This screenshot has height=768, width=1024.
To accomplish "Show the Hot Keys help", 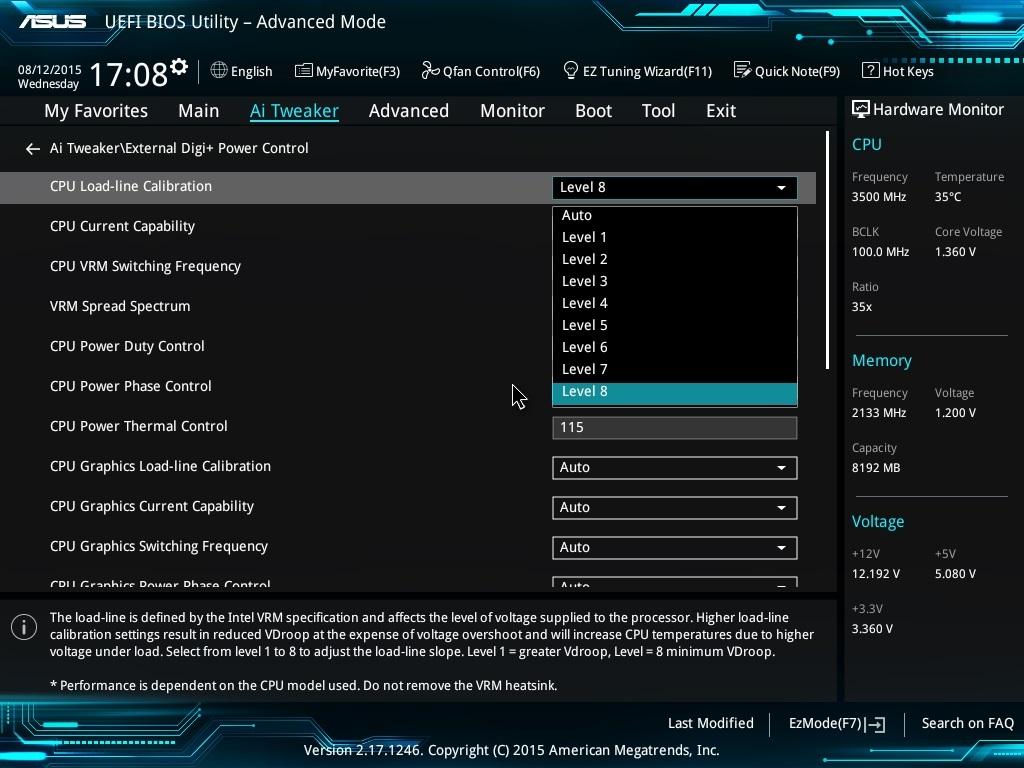I will [897, 71].
